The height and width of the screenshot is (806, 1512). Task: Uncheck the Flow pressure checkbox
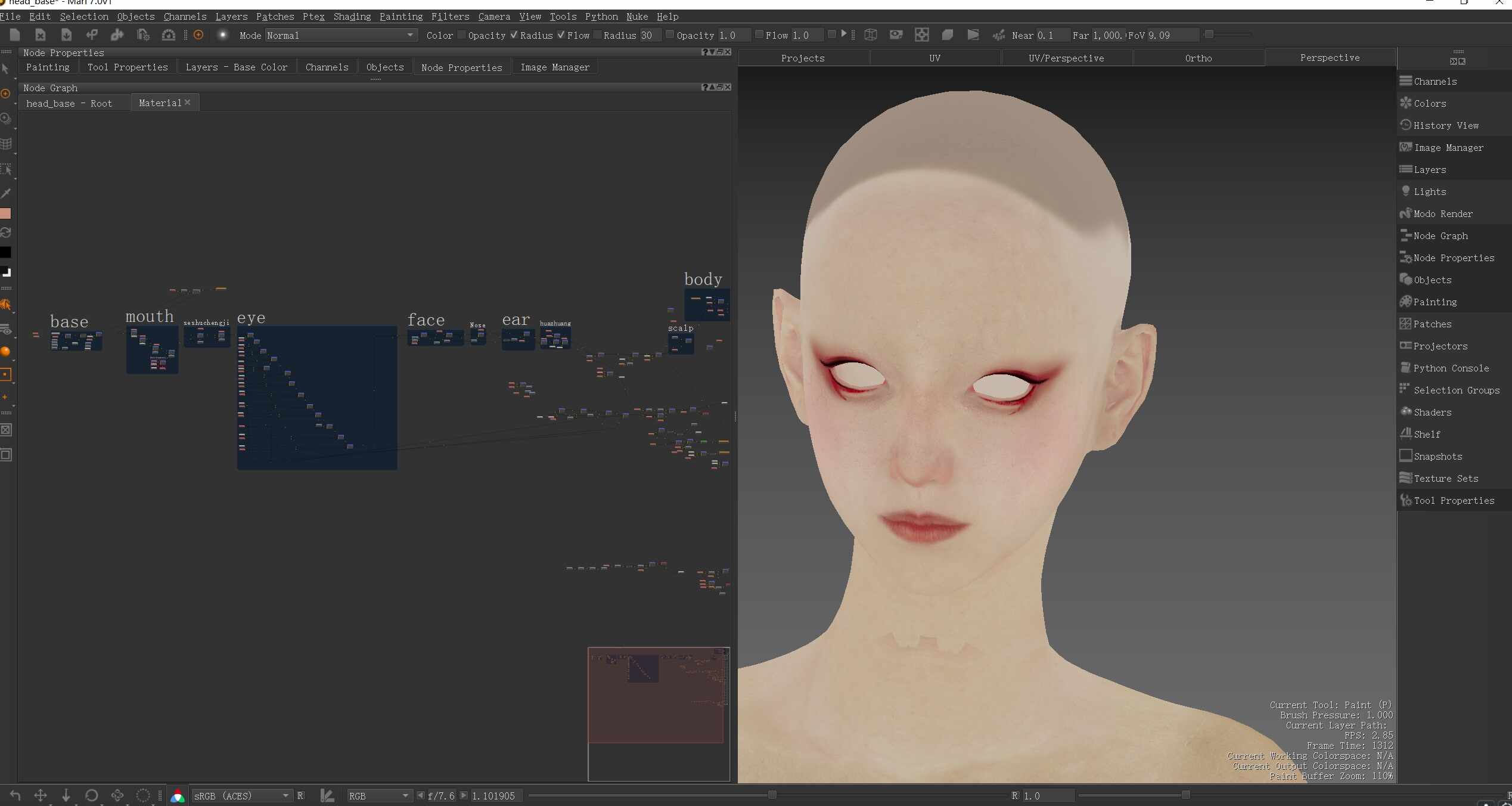coord(561,35)
